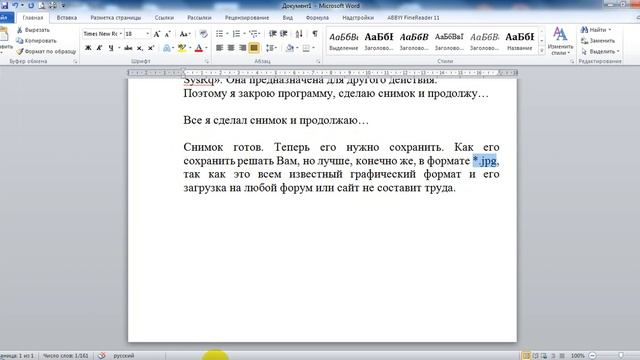Toggle show paragraph marks (¶)

coord(315,34)
